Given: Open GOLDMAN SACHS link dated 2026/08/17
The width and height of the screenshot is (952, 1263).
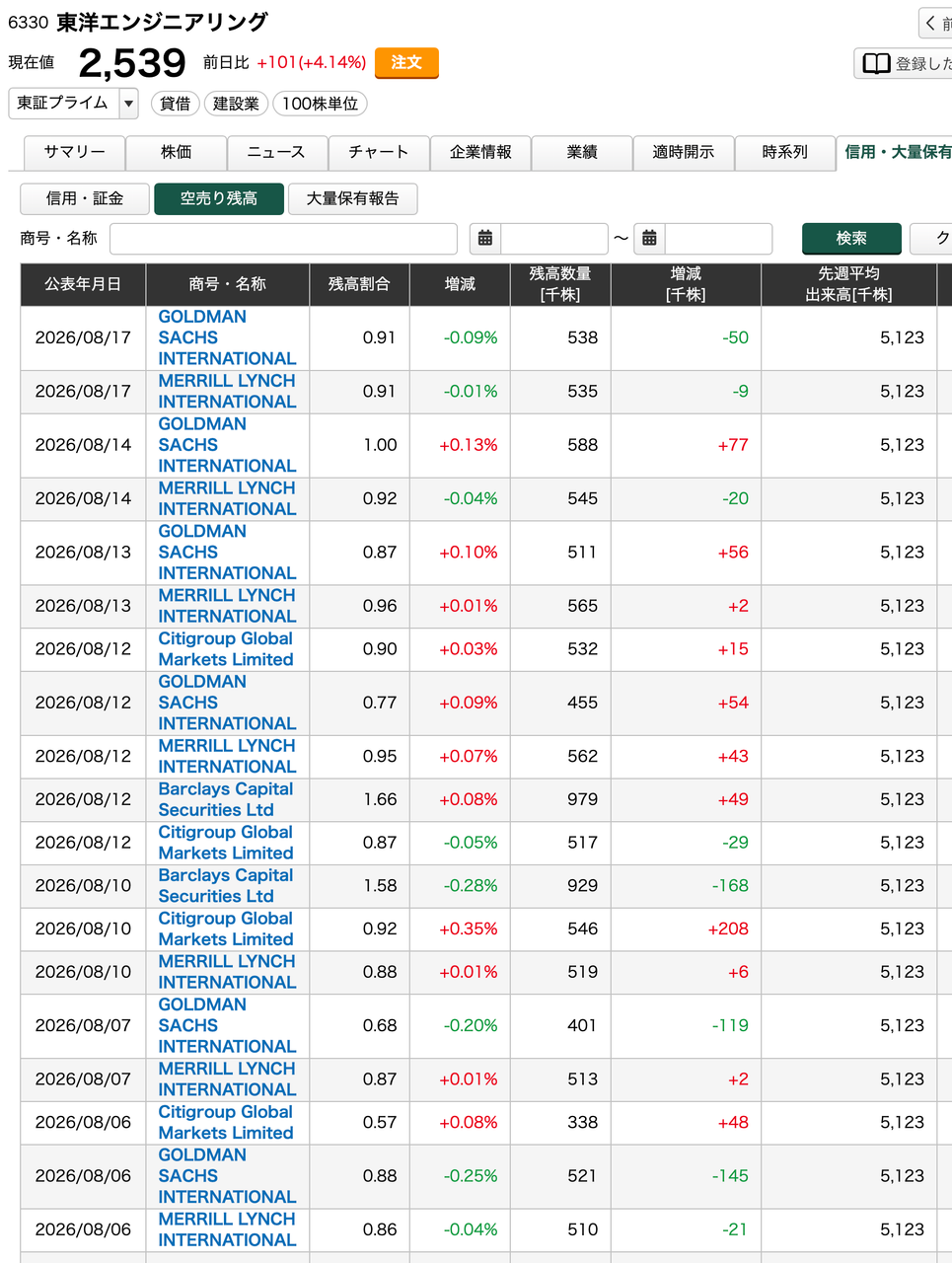Looking at the screenshot, I should coord(227,337).
